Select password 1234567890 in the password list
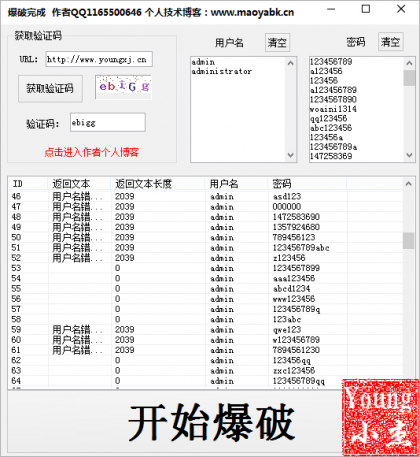 [x=333, y=99]
